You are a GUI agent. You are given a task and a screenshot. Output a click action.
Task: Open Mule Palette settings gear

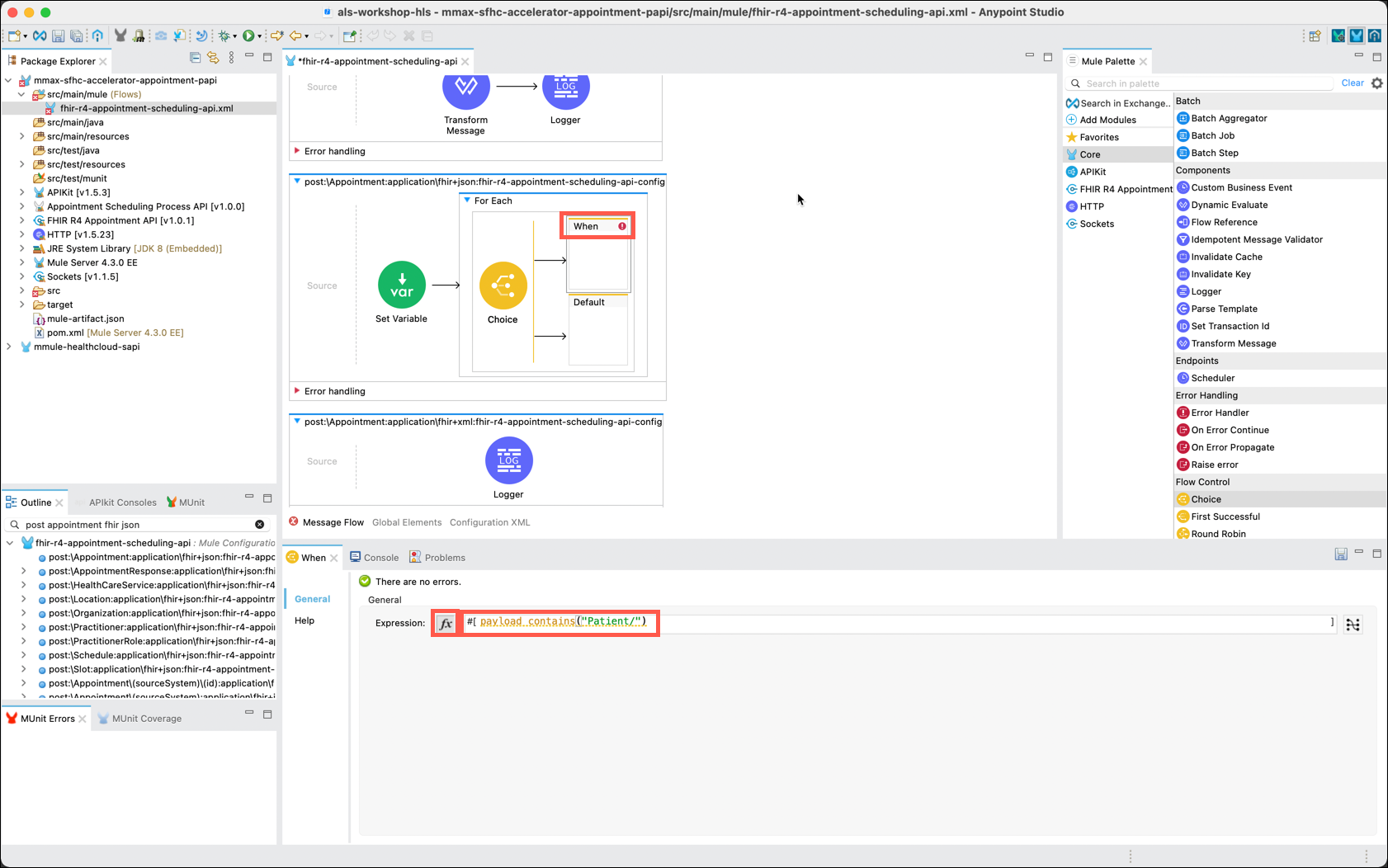click(1377, 83)
